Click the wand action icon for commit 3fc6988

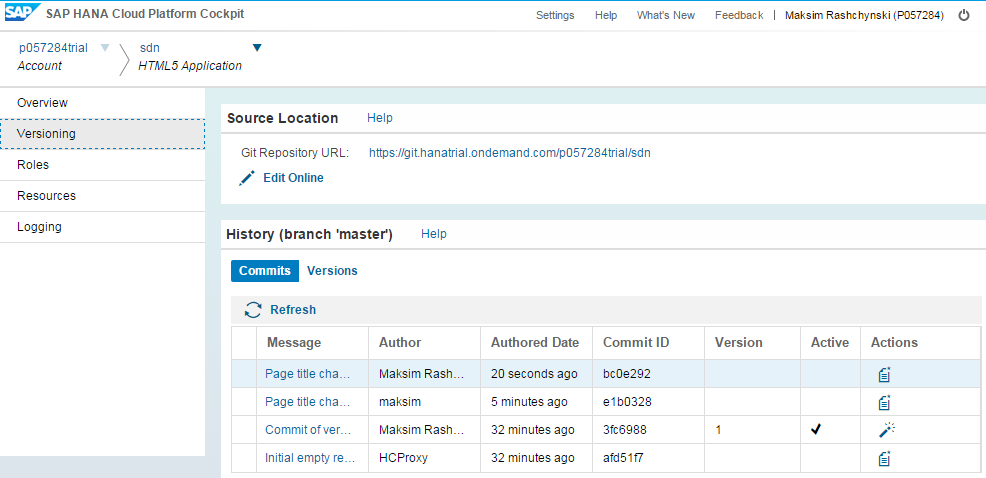pos(887,430)
